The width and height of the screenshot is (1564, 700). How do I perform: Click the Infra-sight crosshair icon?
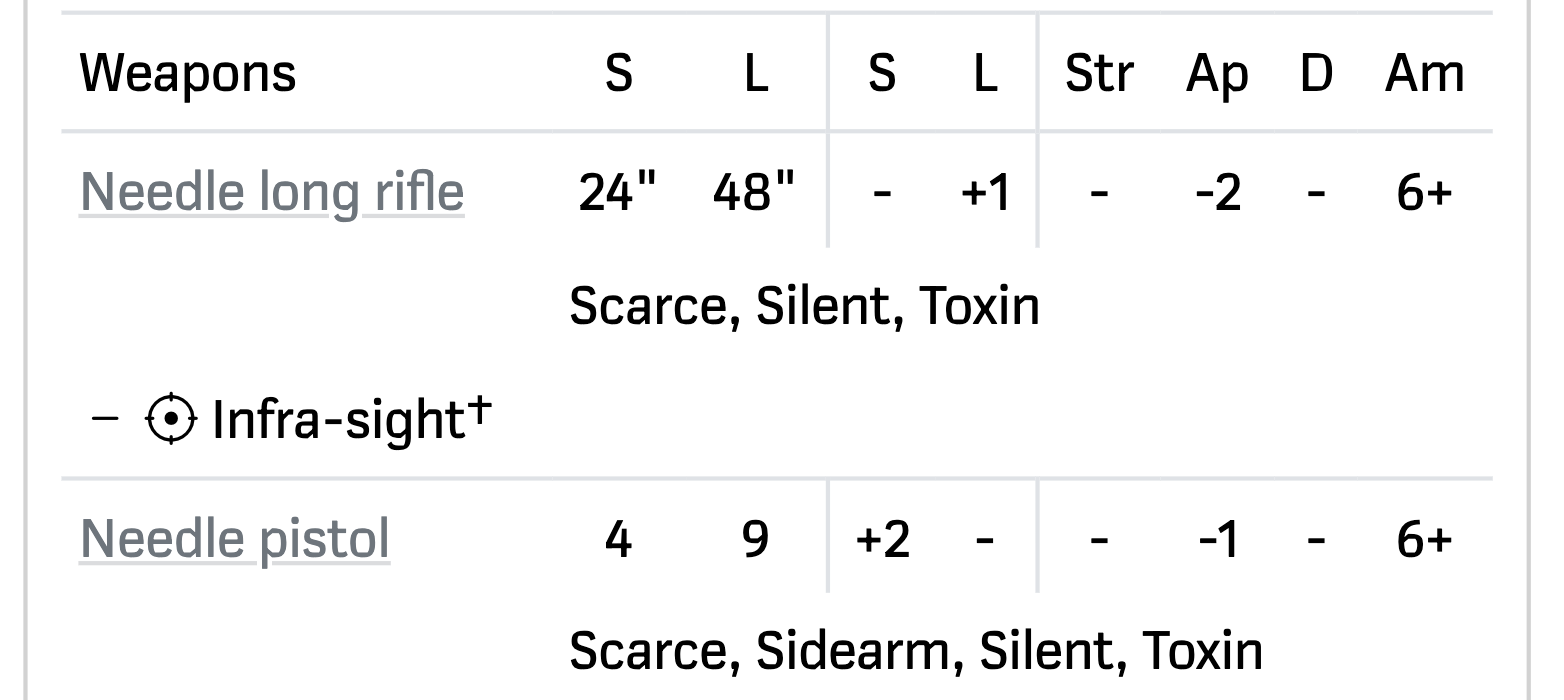[171, 420]
